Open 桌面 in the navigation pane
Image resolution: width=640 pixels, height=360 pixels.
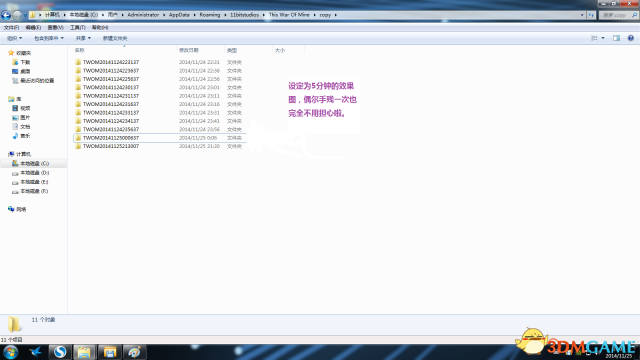21,71
